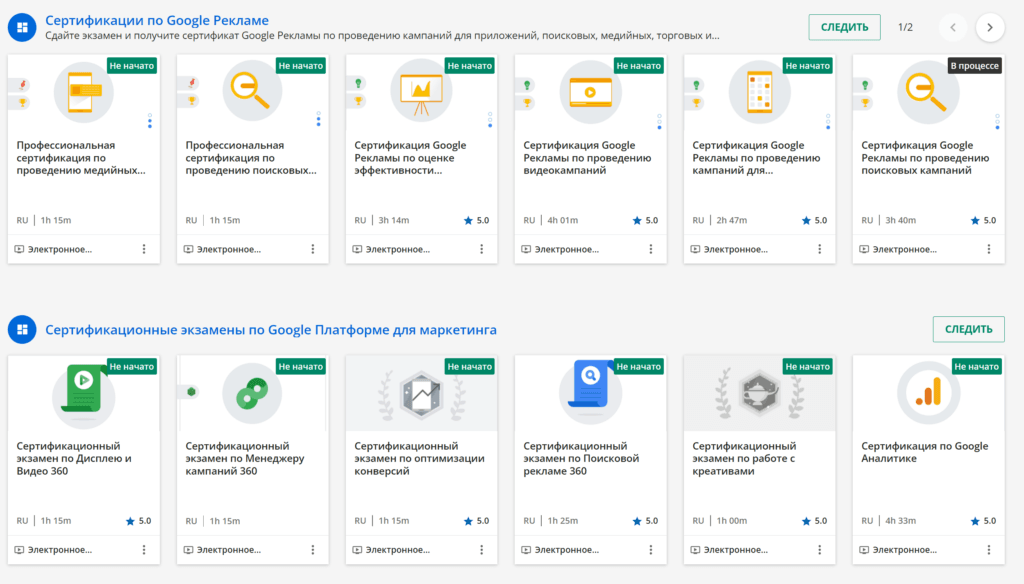Open Сертификационный экзамен по Дисплею и Видео 360
This screenshot has height=584, width=1024.
[x=74, y=459]
